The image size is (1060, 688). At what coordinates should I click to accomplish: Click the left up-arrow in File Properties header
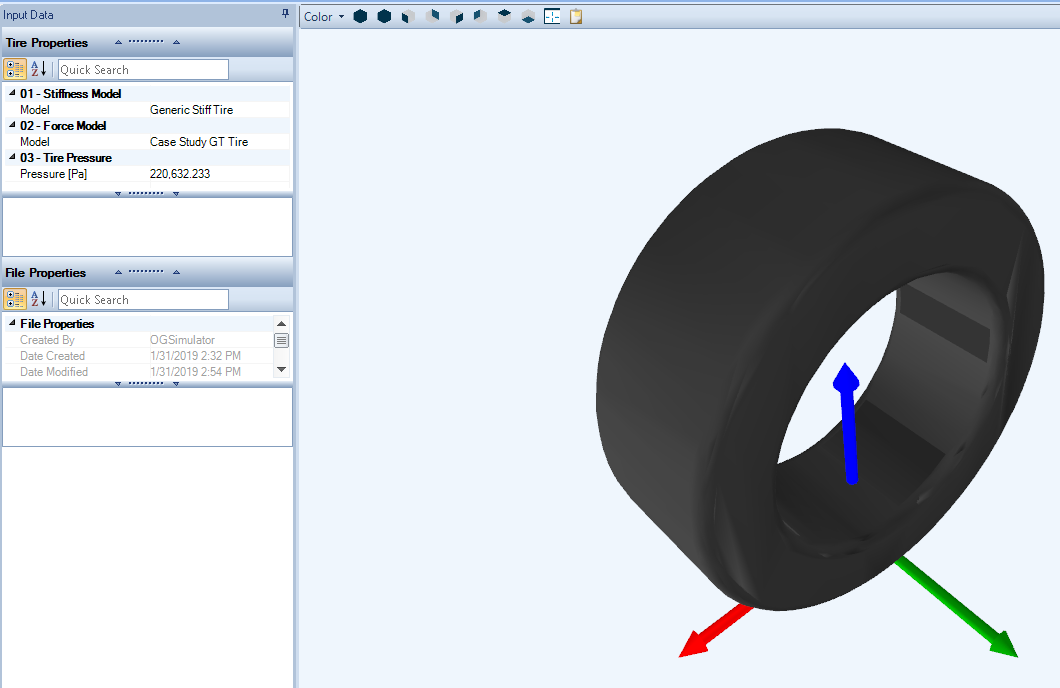pos(118,272)
